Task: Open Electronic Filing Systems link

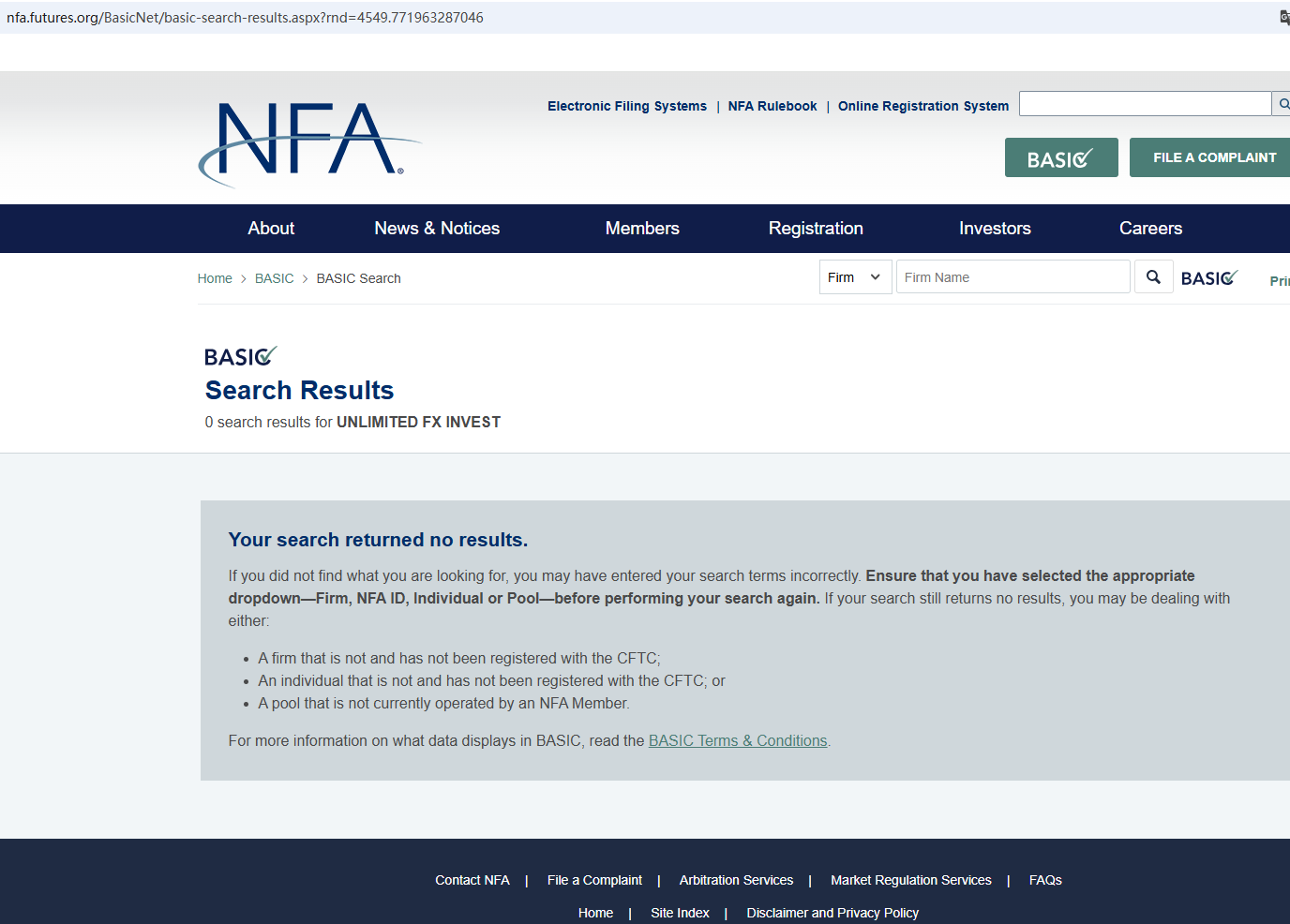Action: click(627, 106)
